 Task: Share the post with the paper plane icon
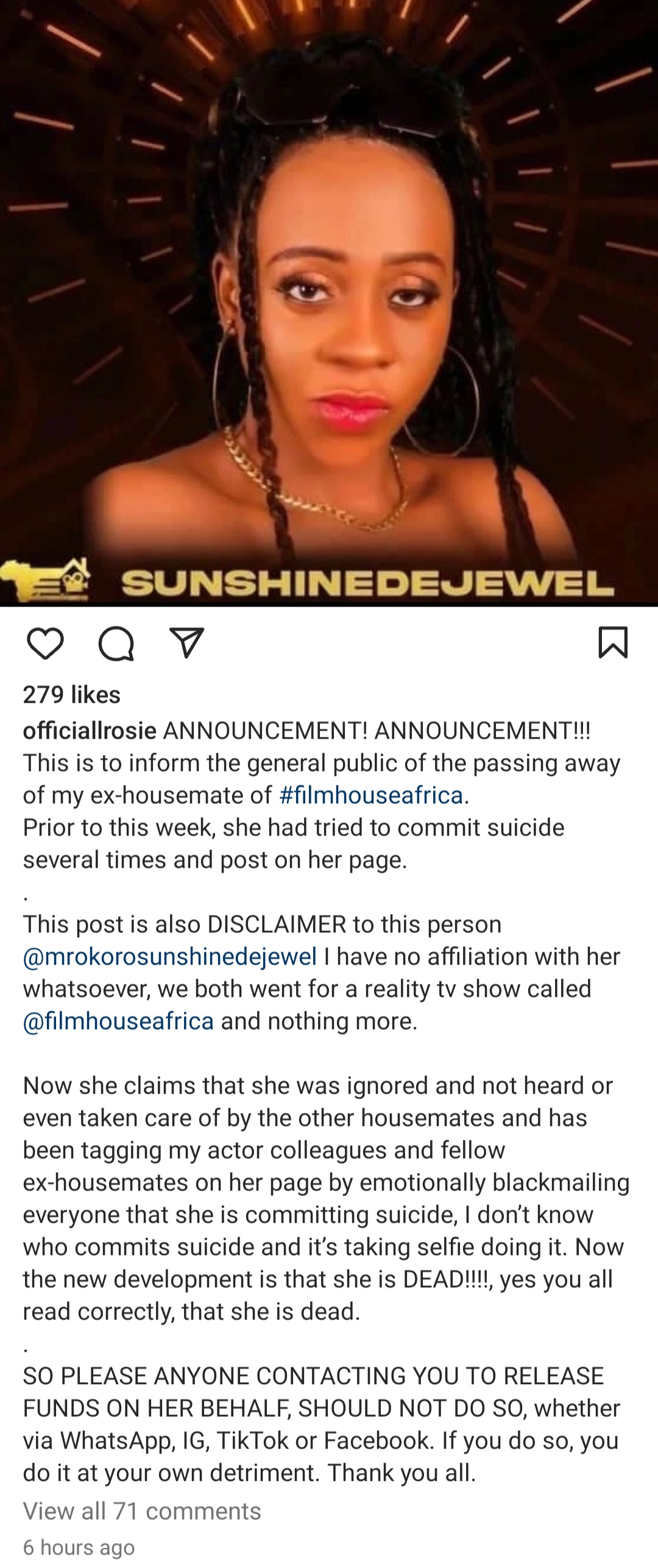186,644
